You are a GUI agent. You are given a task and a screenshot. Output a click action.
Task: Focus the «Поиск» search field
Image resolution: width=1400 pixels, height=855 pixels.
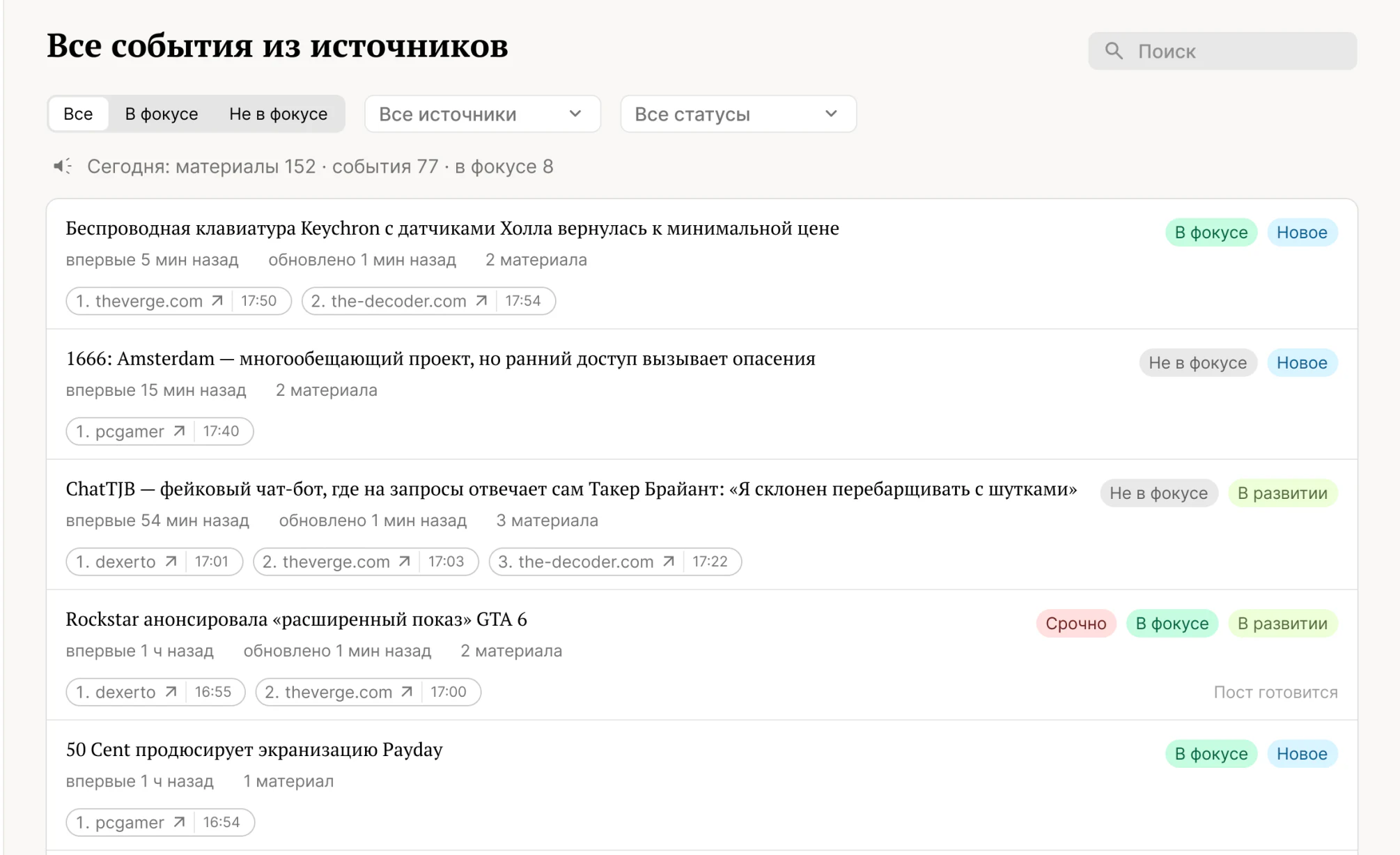[x=1222, y=51]
